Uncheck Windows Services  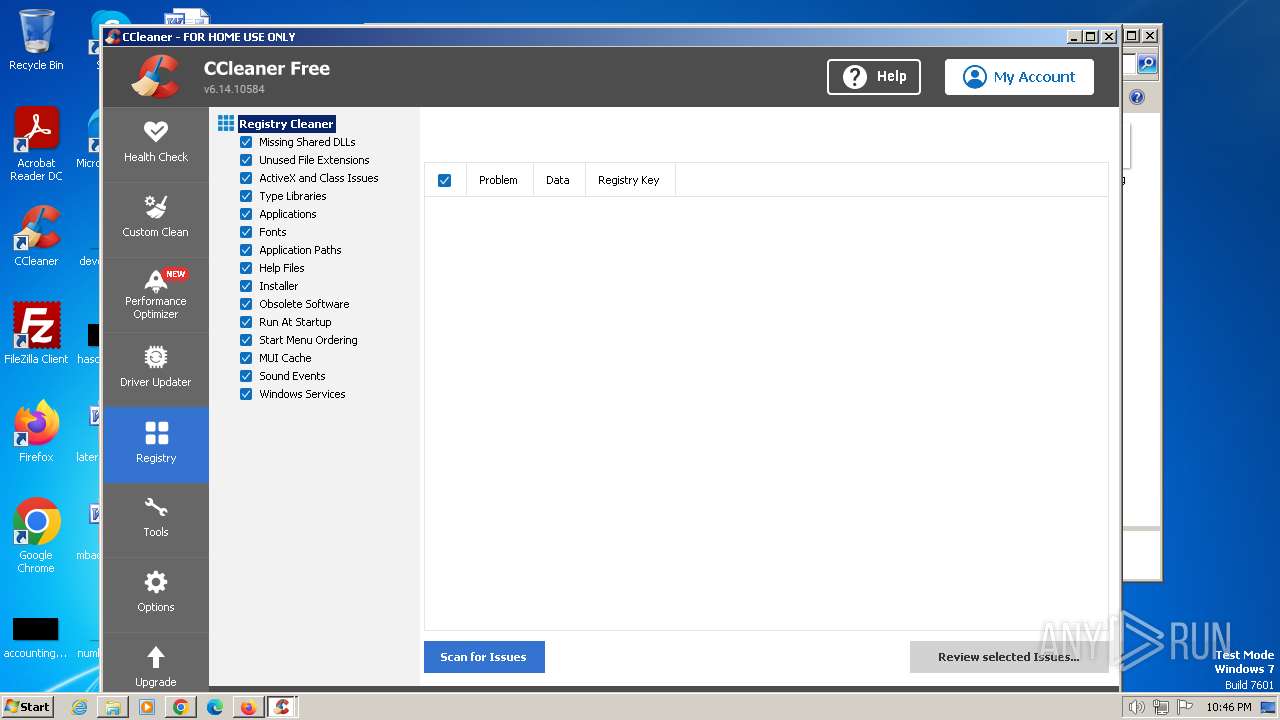pos(246,394)
